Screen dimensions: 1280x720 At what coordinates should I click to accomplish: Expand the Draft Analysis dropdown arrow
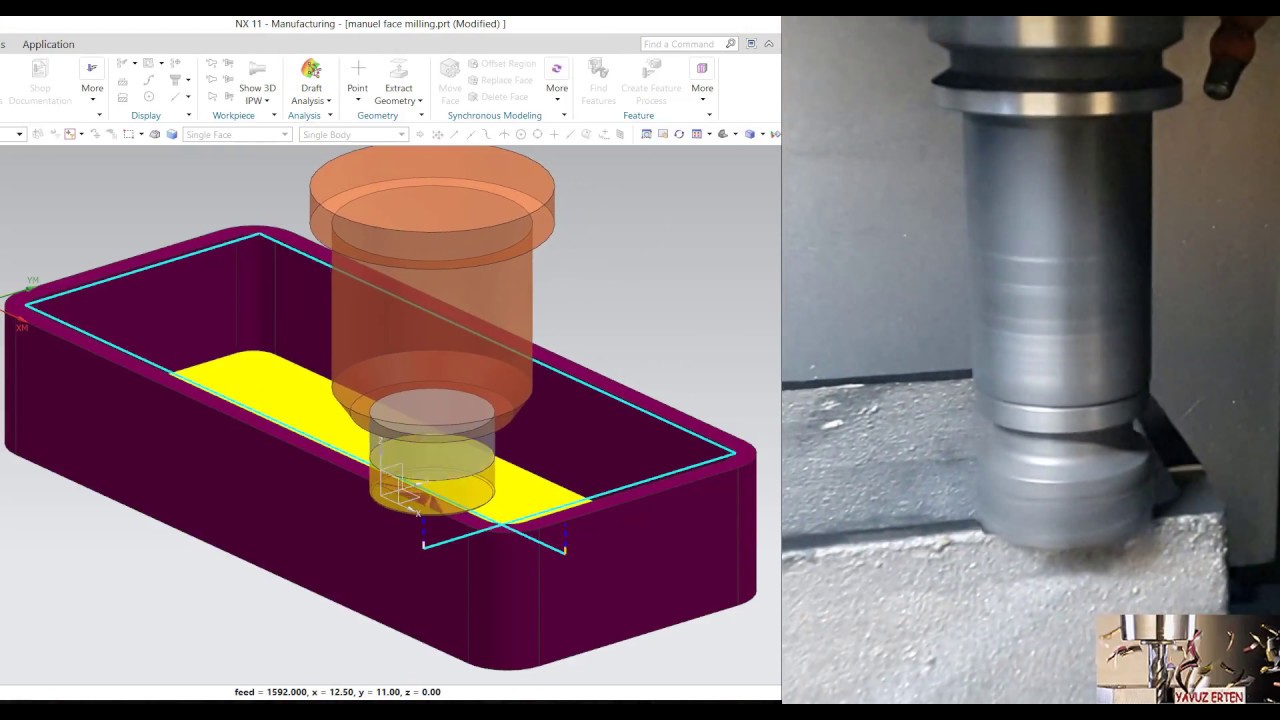tap(329, 101)
